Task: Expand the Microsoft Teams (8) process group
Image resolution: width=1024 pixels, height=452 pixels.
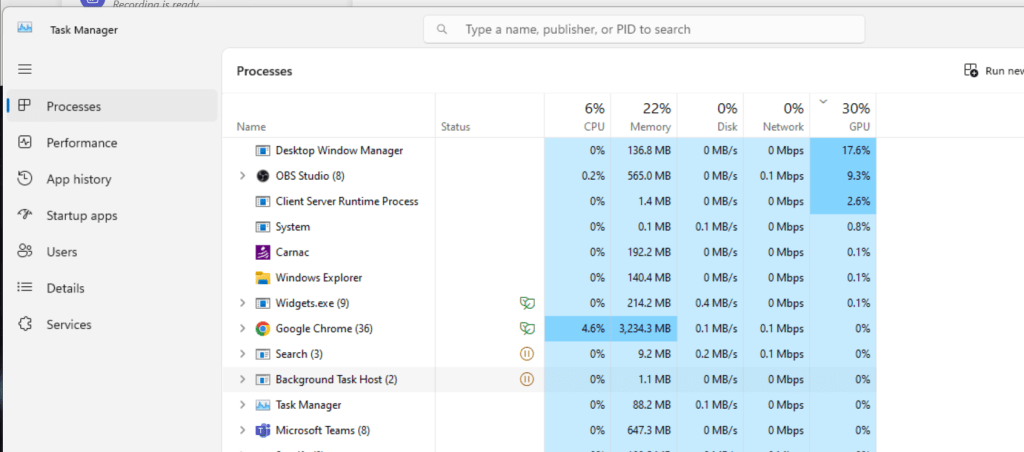Action: (x=242, y=430)
